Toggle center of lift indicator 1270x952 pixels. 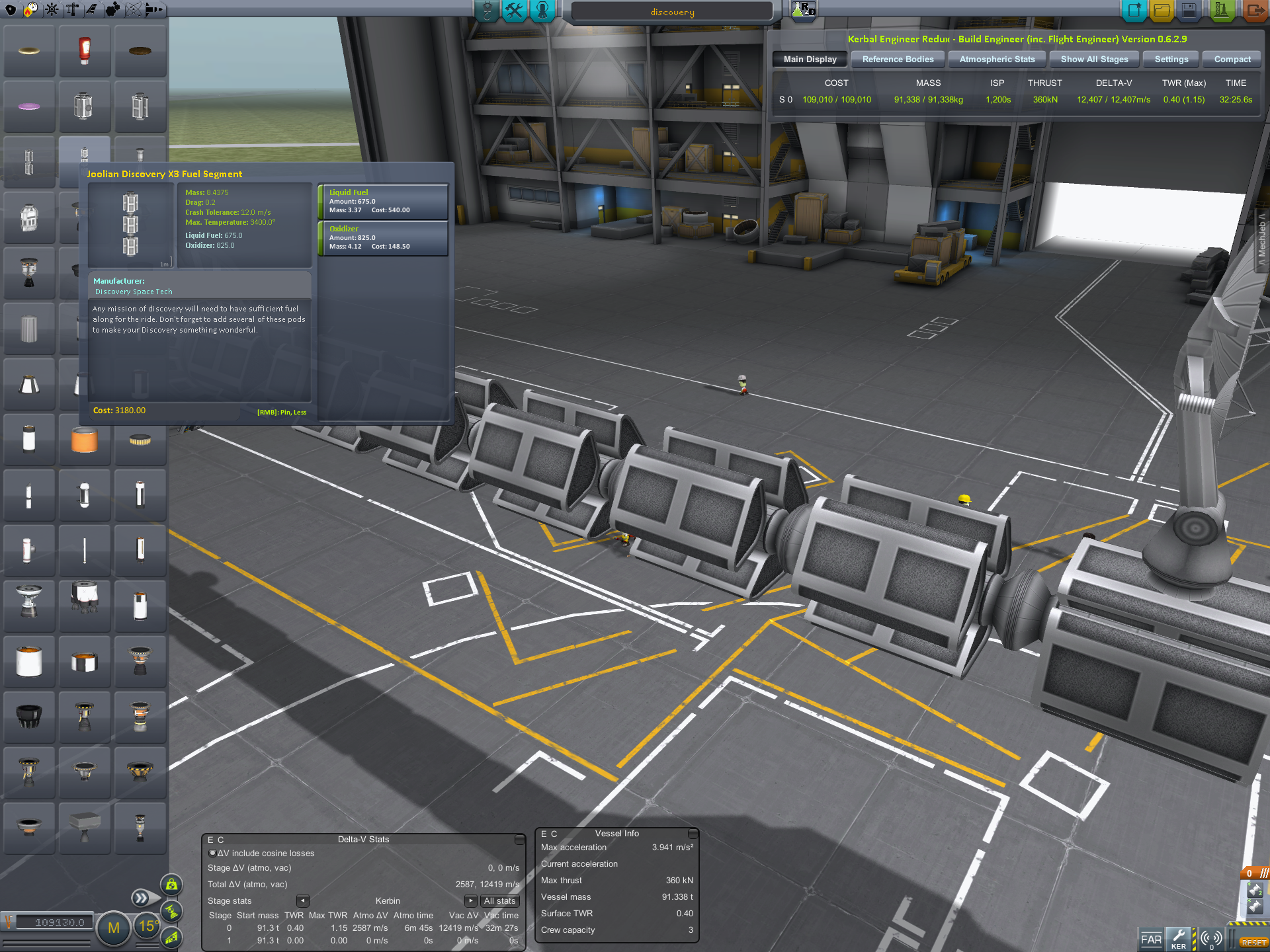click(171, 937)
